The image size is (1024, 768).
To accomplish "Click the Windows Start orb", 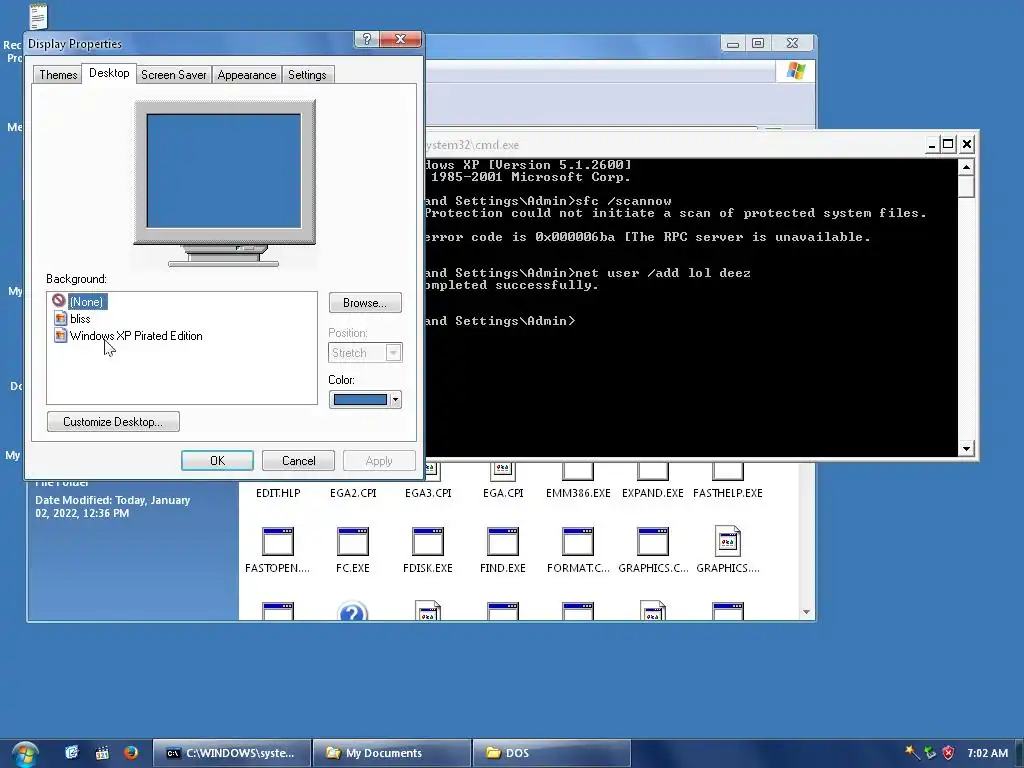I will [x=25, y=754].
